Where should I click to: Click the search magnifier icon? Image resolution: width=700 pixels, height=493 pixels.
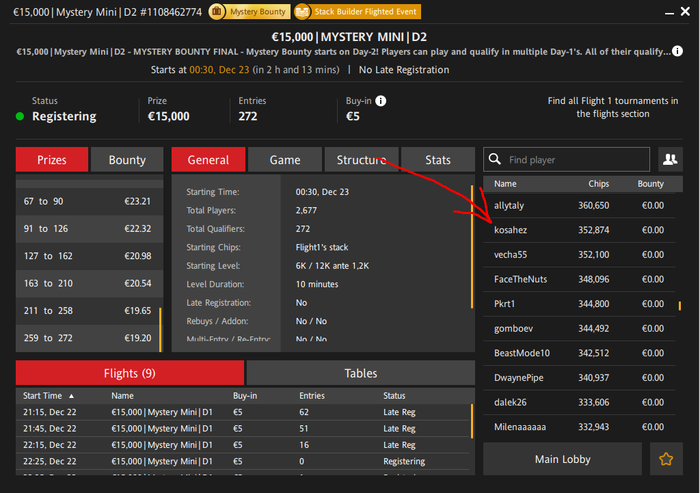click(495, 159)
